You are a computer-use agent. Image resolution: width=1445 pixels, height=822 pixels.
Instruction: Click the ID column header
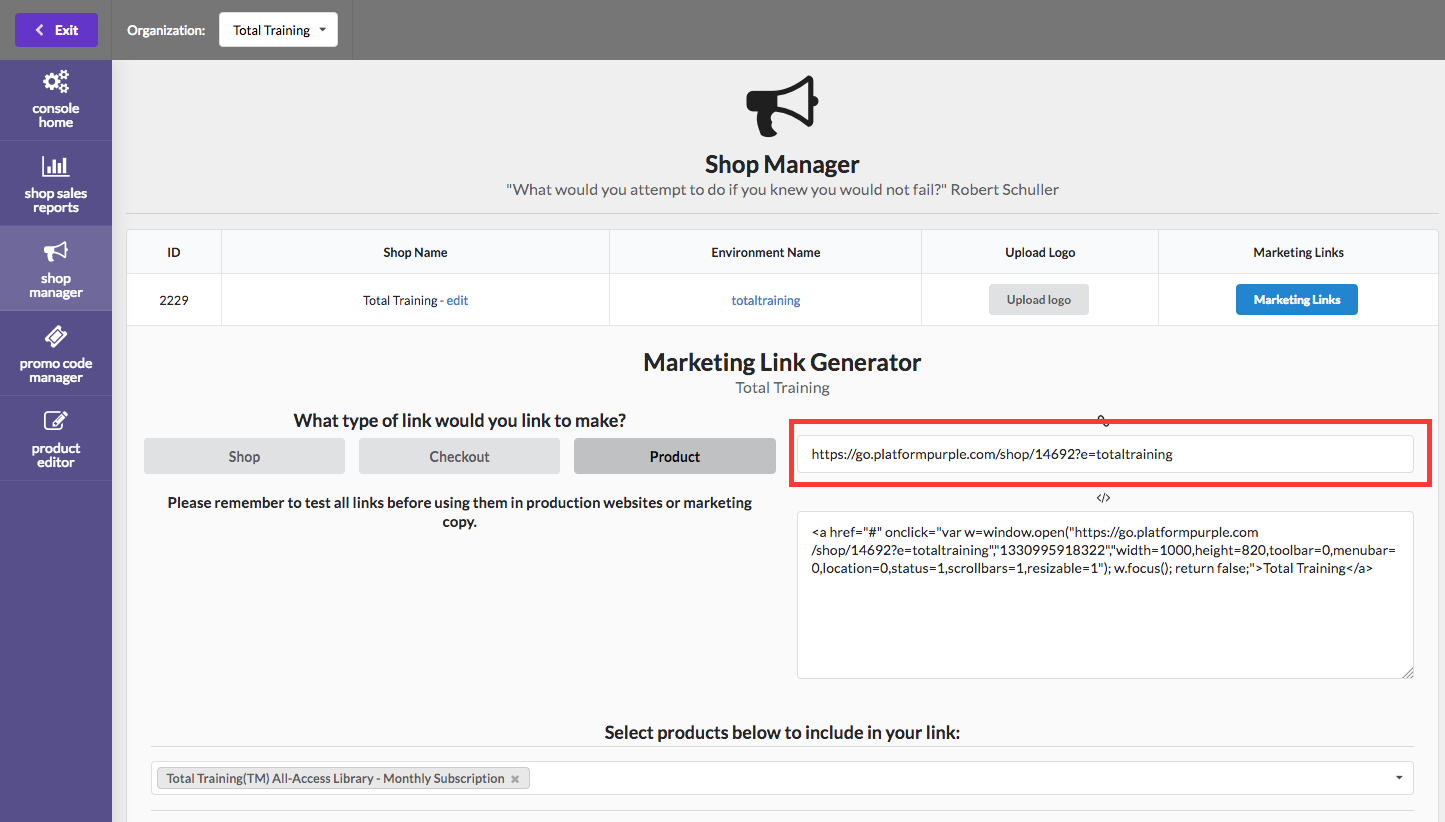(x=174, y=252)
